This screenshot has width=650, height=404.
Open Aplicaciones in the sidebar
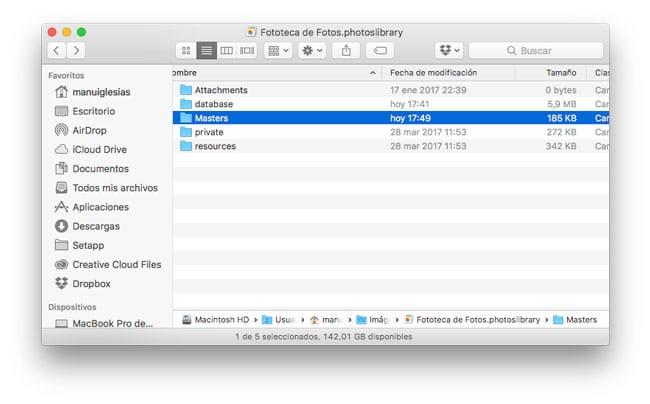(92, 207)
